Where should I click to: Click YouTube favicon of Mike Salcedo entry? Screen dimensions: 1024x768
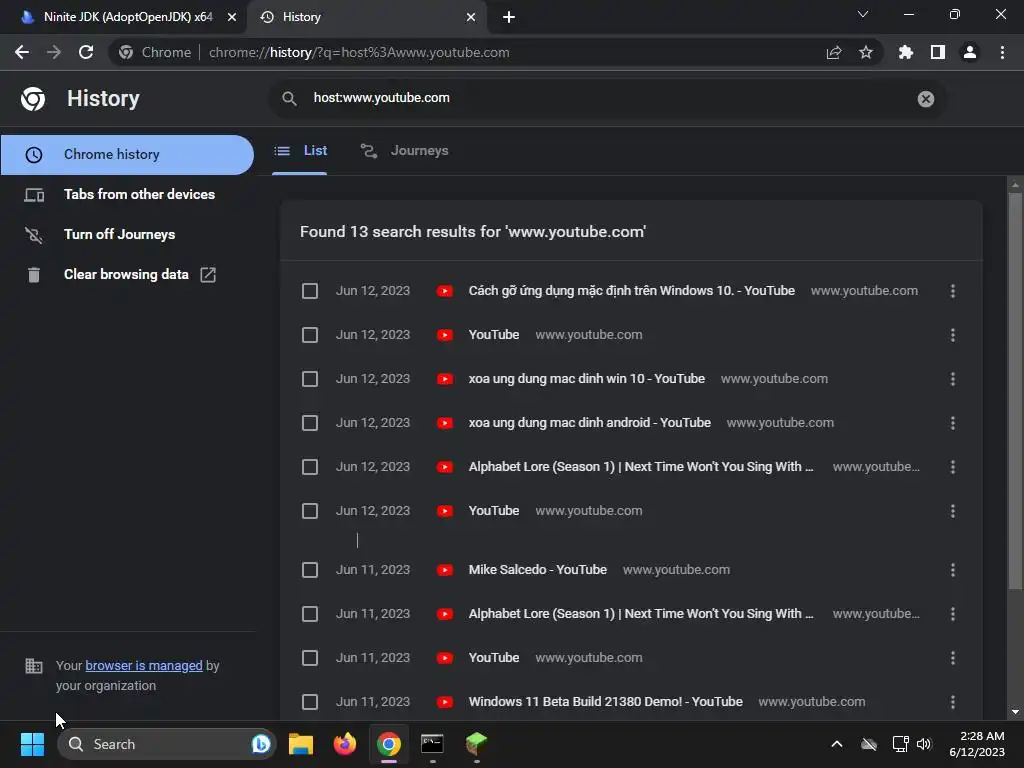click(x=445, y=570)
